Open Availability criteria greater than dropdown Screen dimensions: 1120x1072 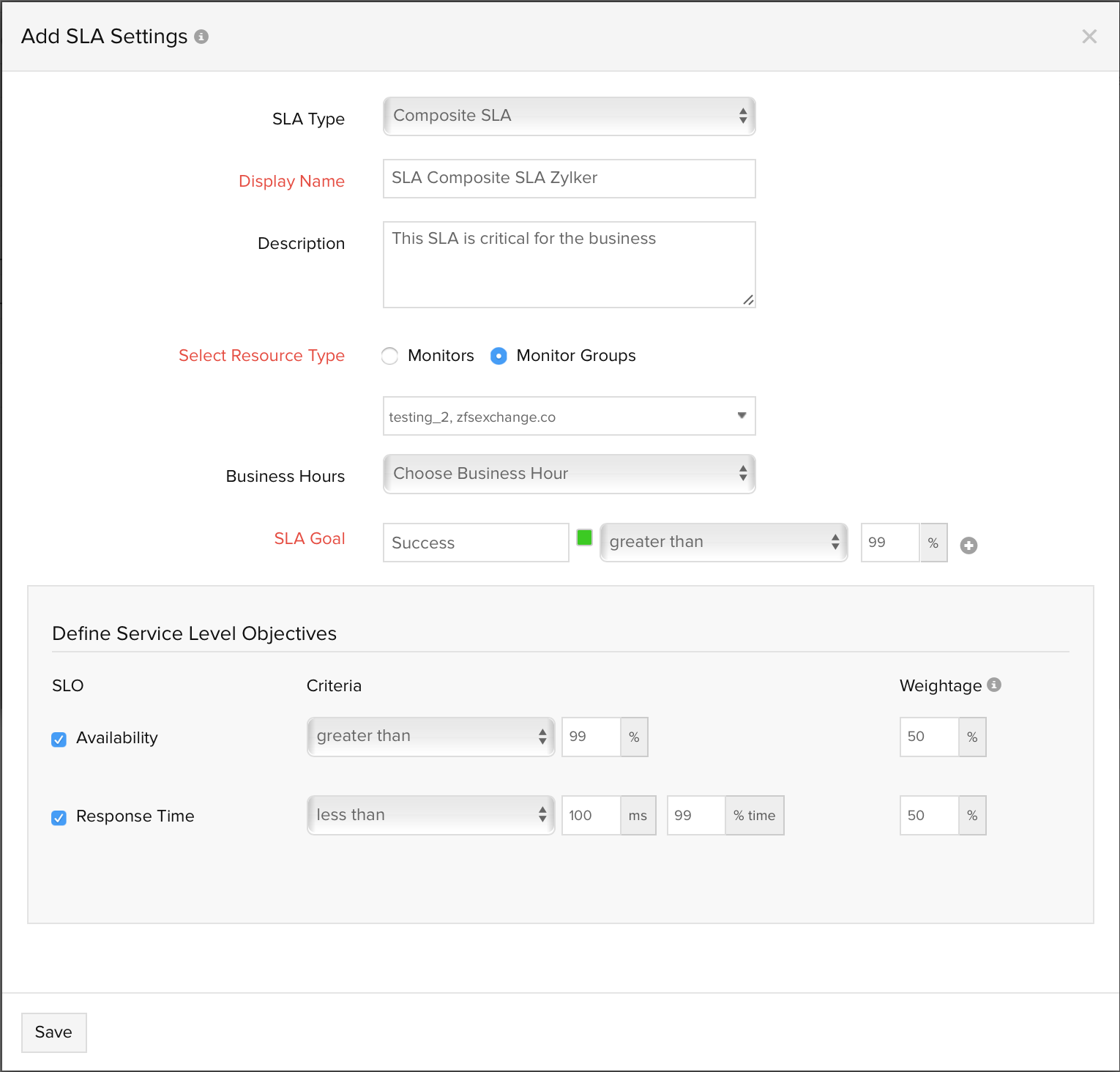[430, 737]
